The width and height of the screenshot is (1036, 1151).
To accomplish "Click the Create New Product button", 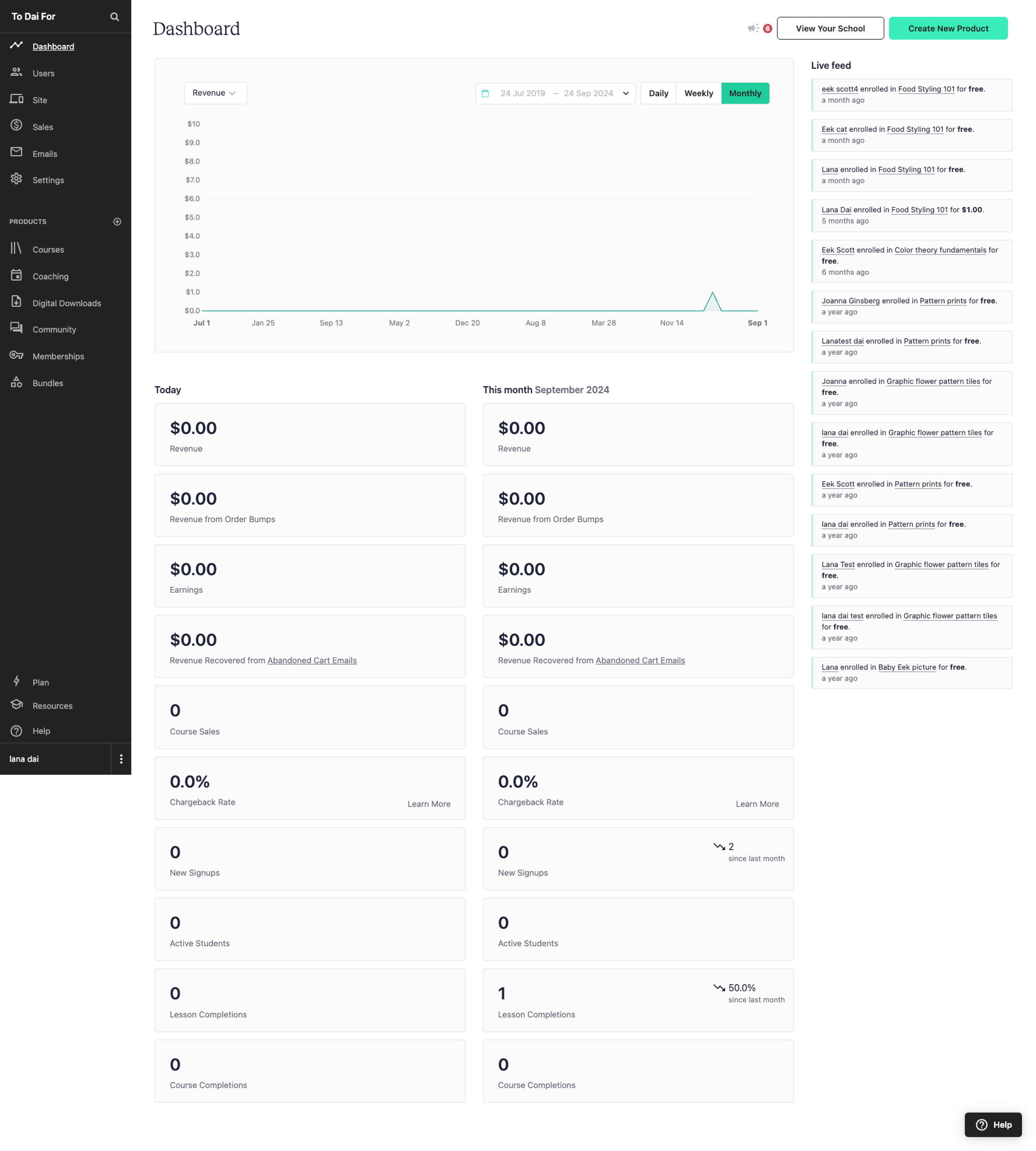I will [x=948, y=29].
